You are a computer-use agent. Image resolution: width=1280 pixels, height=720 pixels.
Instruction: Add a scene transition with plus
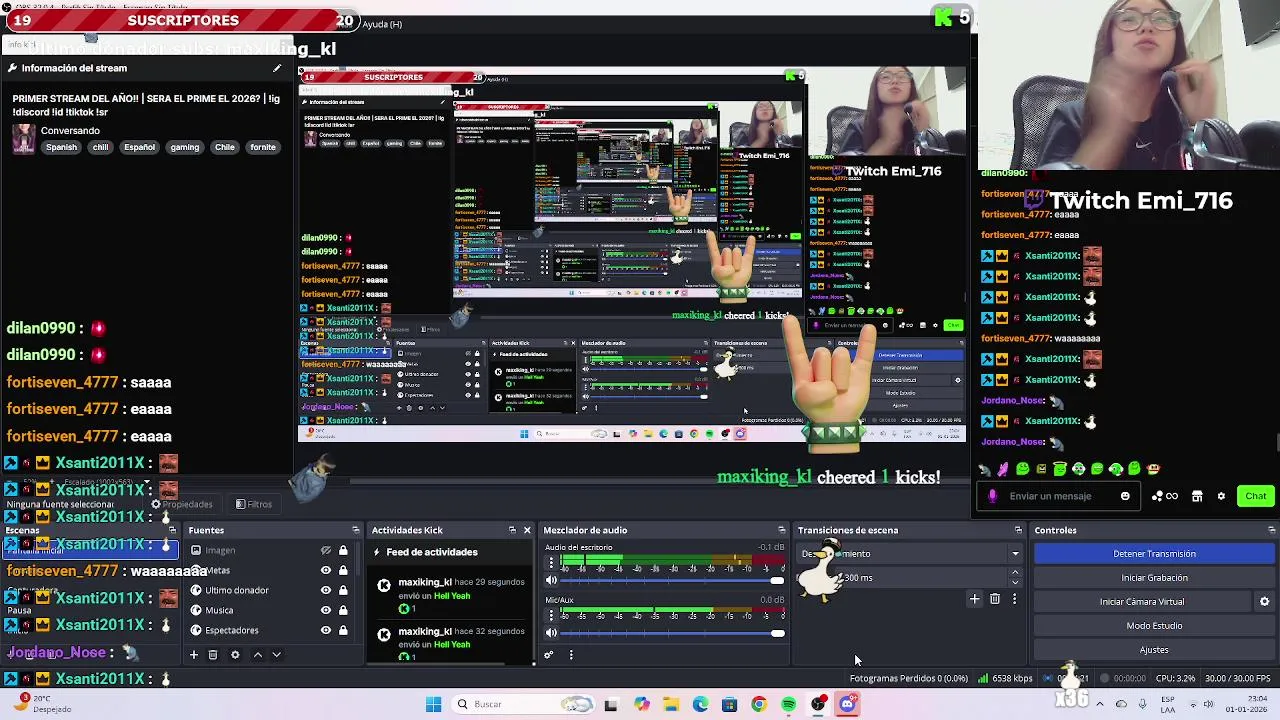pyautogui.click(x=975, y=599)
